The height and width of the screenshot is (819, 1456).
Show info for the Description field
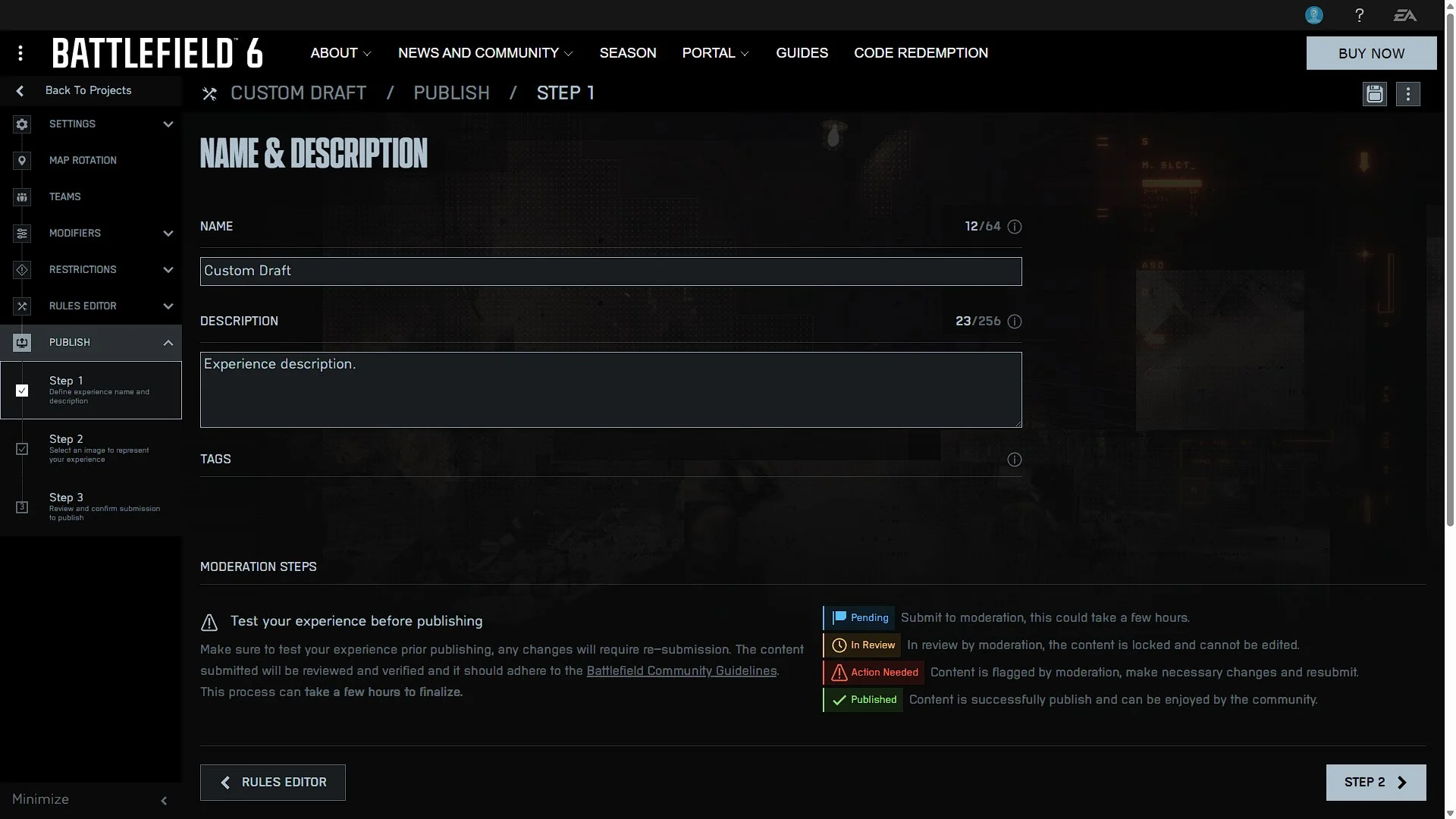[1015, 322]
